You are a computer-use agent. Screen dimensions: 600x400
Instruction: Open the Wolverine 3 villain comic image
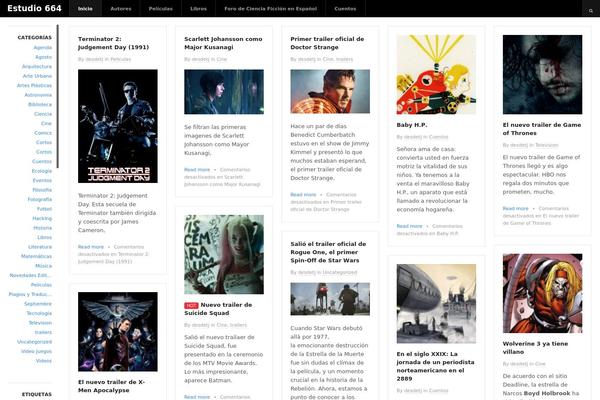(x=543, y=293)
